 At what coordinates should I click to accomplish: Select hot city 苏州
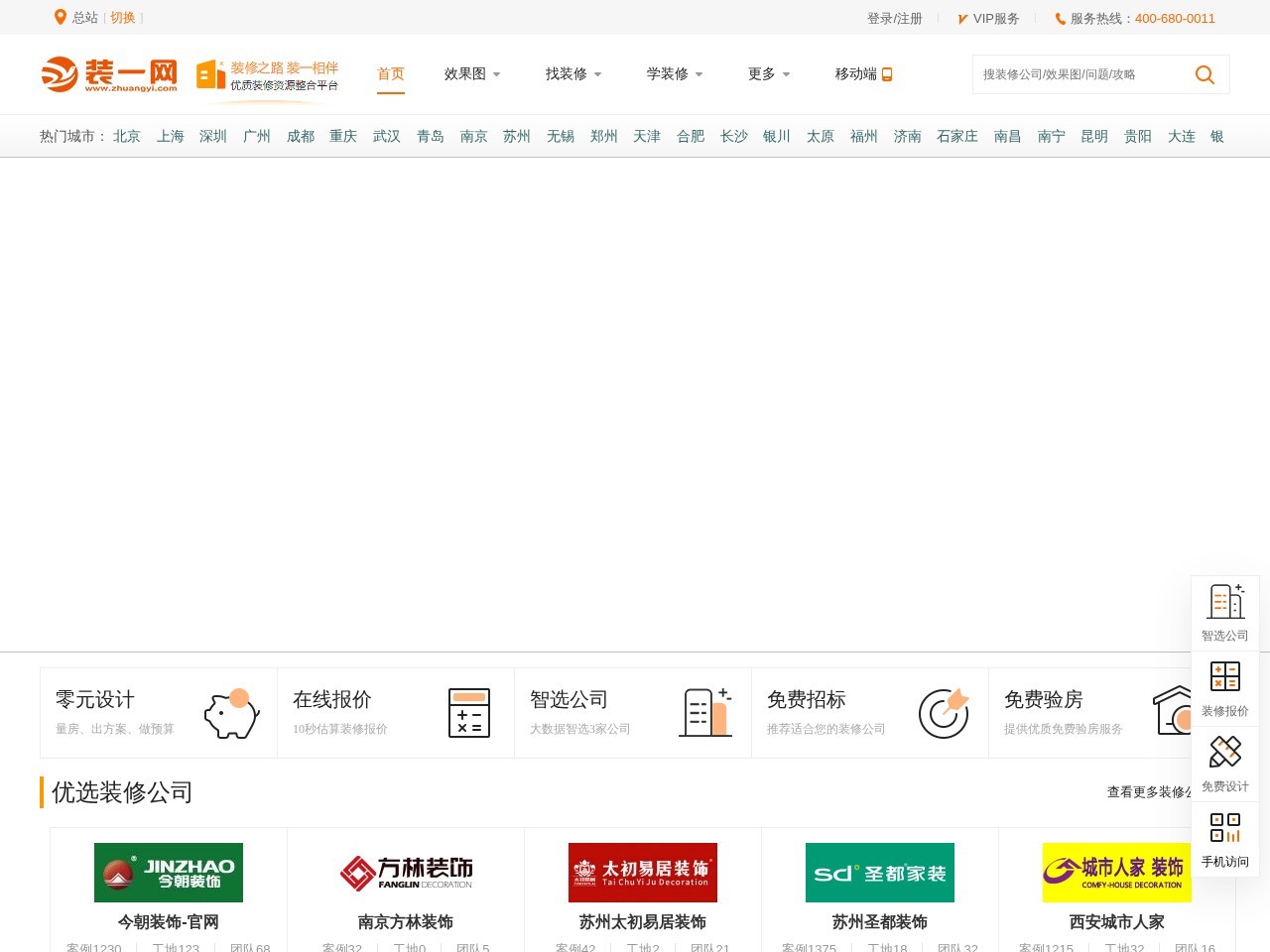click(x=517, y=137)
